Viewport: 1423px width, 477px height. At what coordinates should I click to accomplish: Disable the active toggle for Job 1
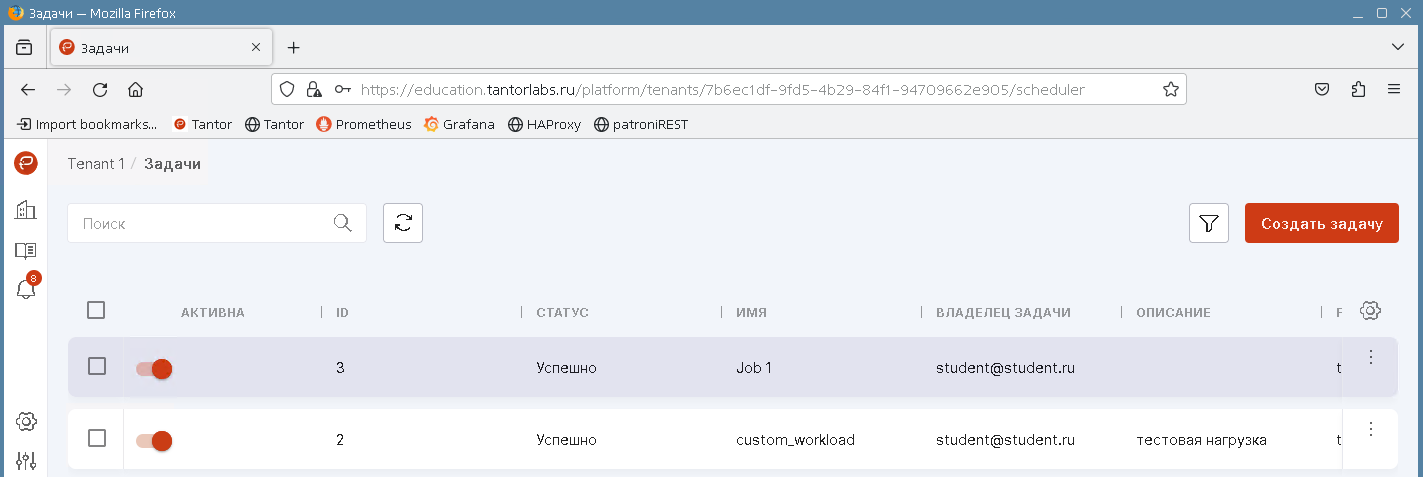[154, 368]
